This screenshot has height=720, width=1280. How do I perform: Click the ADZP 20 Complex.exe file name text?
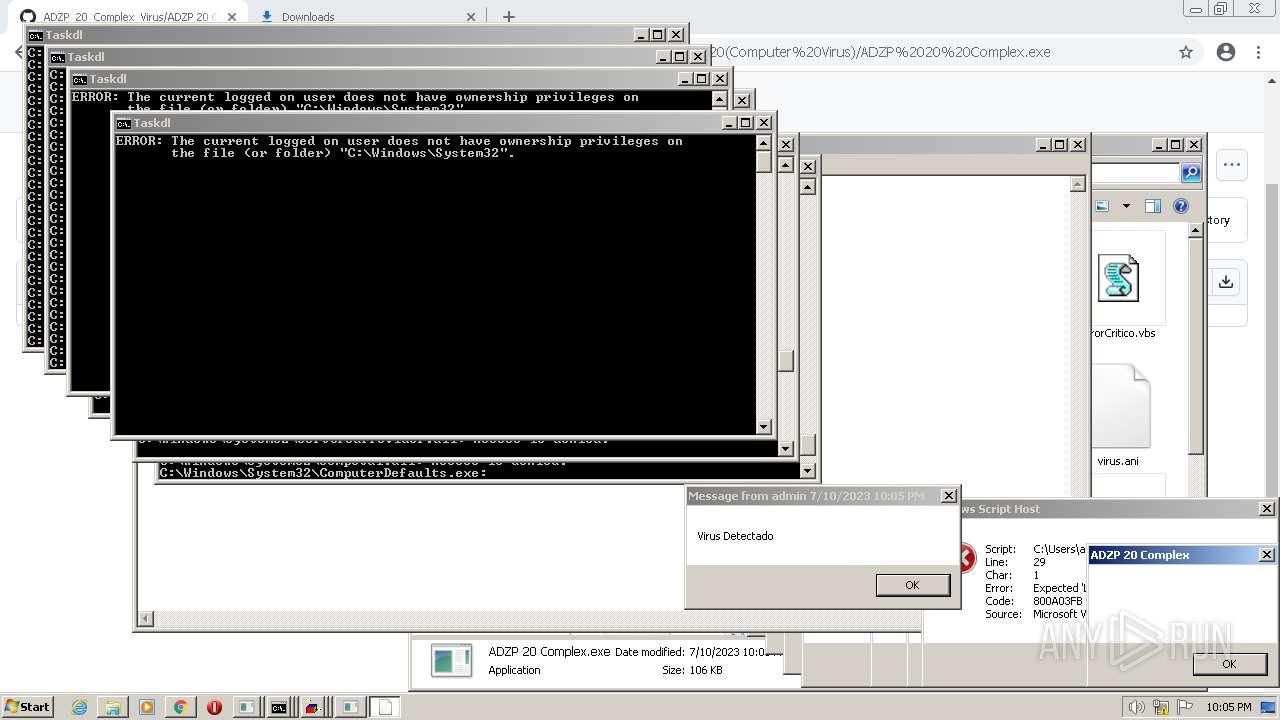click(x=549, y=652)
